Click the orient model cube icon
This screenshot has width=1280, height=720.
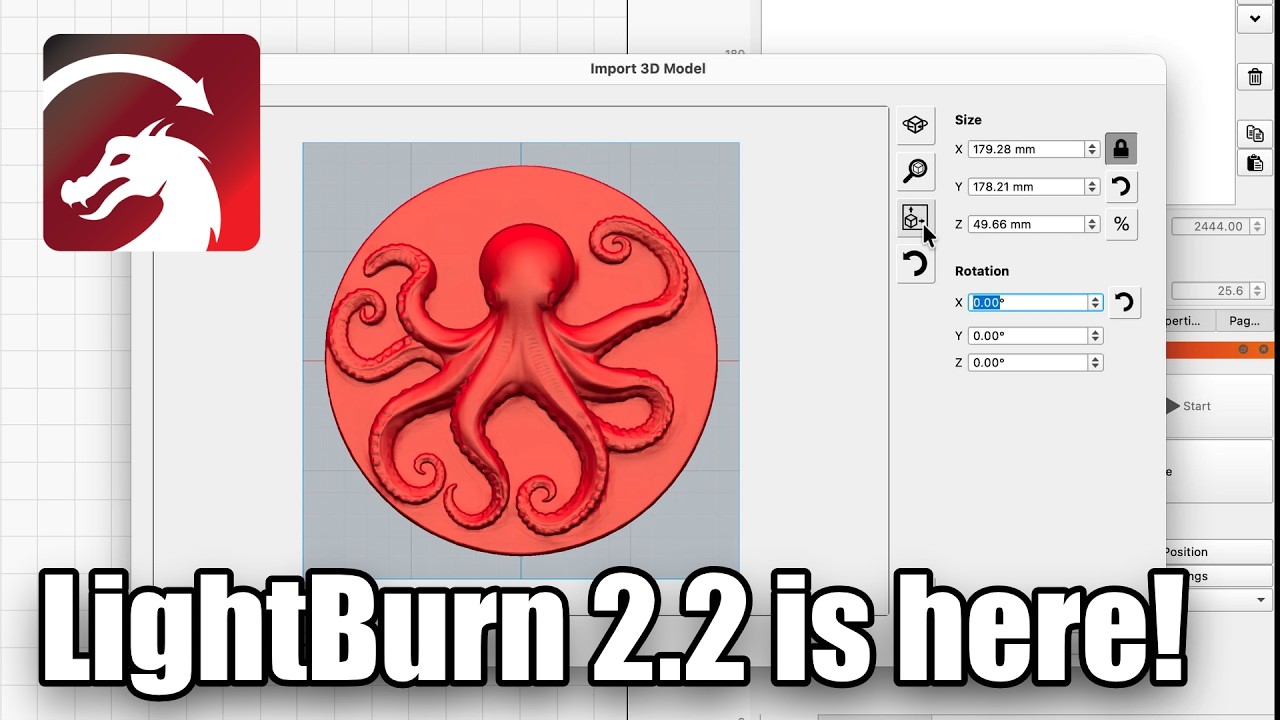pos(915,218)
